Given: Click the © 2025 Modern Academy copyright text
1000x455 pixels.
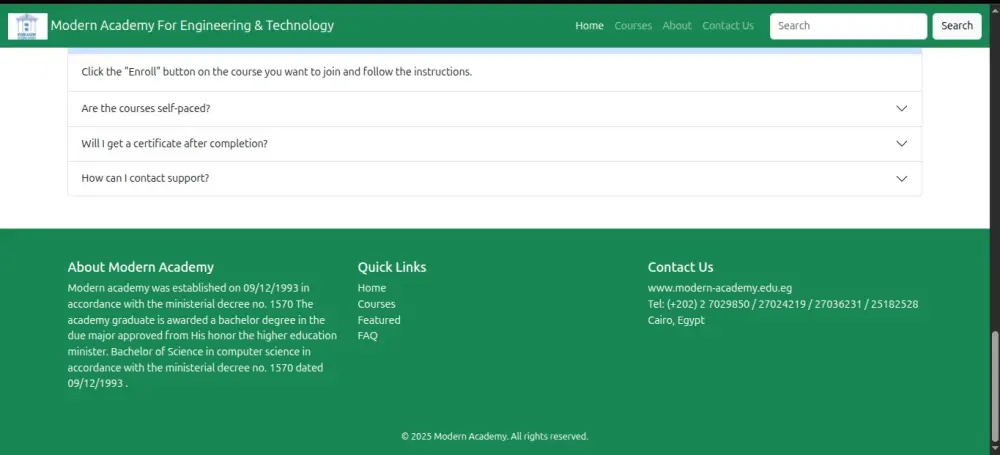Looking at the screenshot, I should pos(494,436).
